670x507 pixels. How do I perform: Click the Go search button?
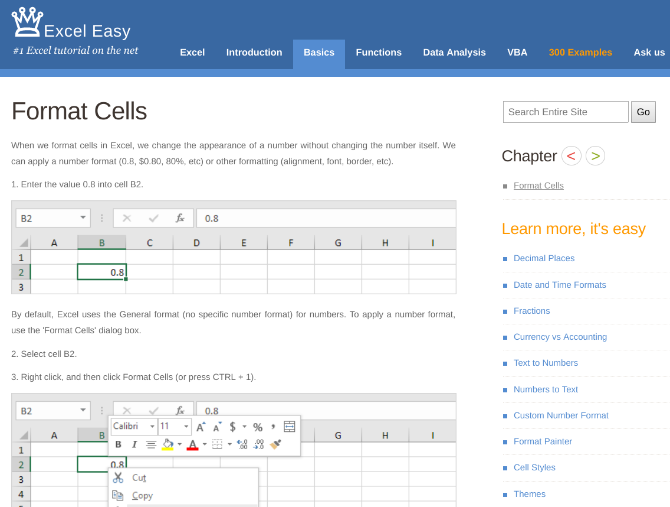(643, 112)
